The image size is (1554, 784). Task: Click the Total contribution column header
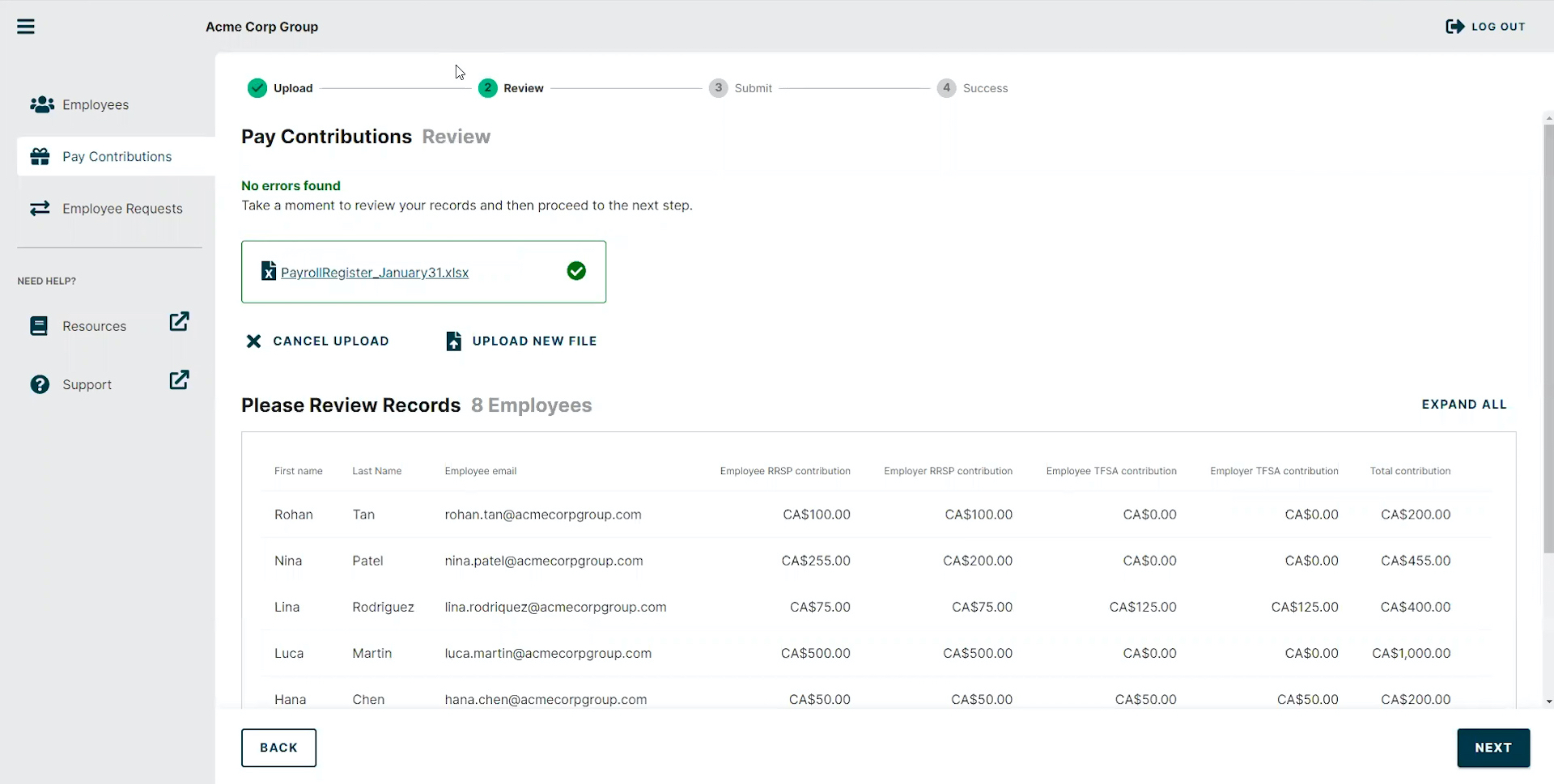(1410, 471)
